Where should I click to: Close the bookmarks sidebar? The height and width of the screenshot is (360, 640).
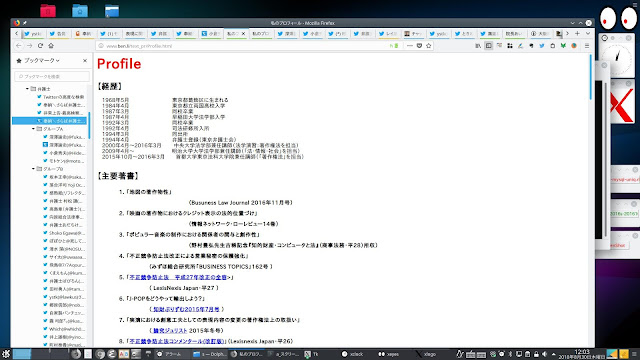click(x=85, y=60)
